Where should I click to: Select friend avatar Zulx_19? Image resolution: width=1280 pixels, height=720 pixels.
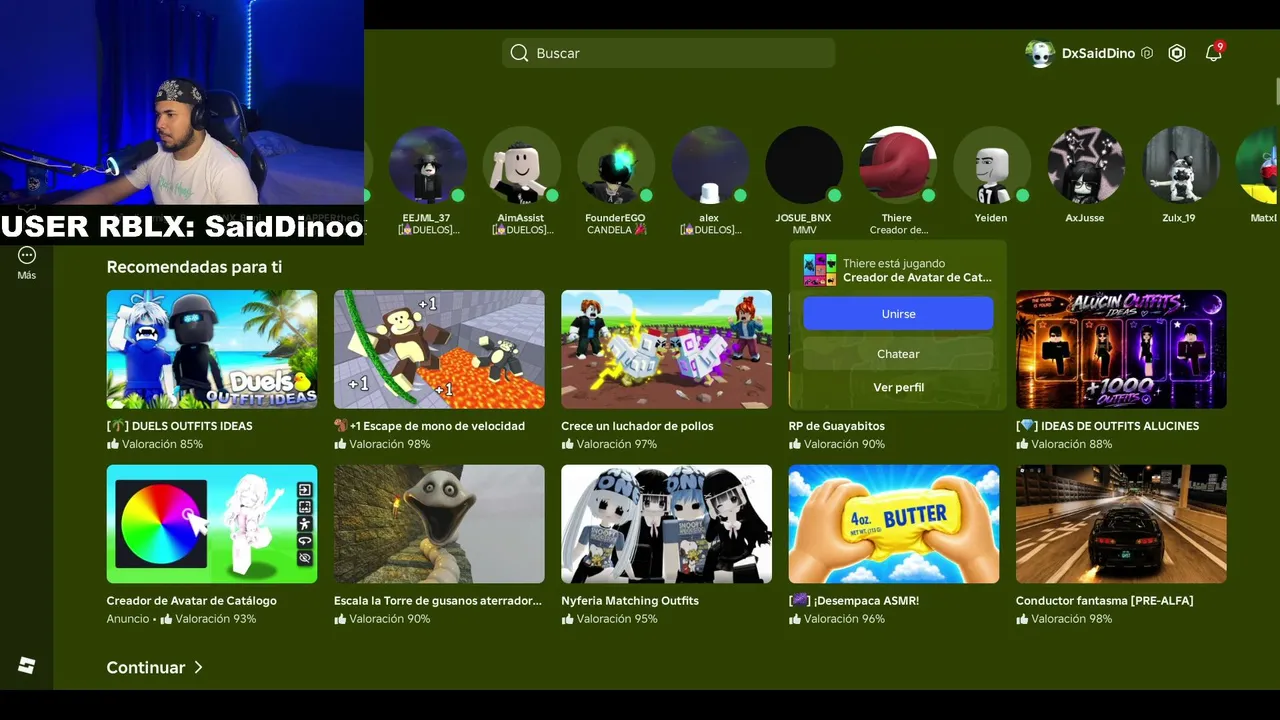pyautogui.click(x=1180, y=165)
